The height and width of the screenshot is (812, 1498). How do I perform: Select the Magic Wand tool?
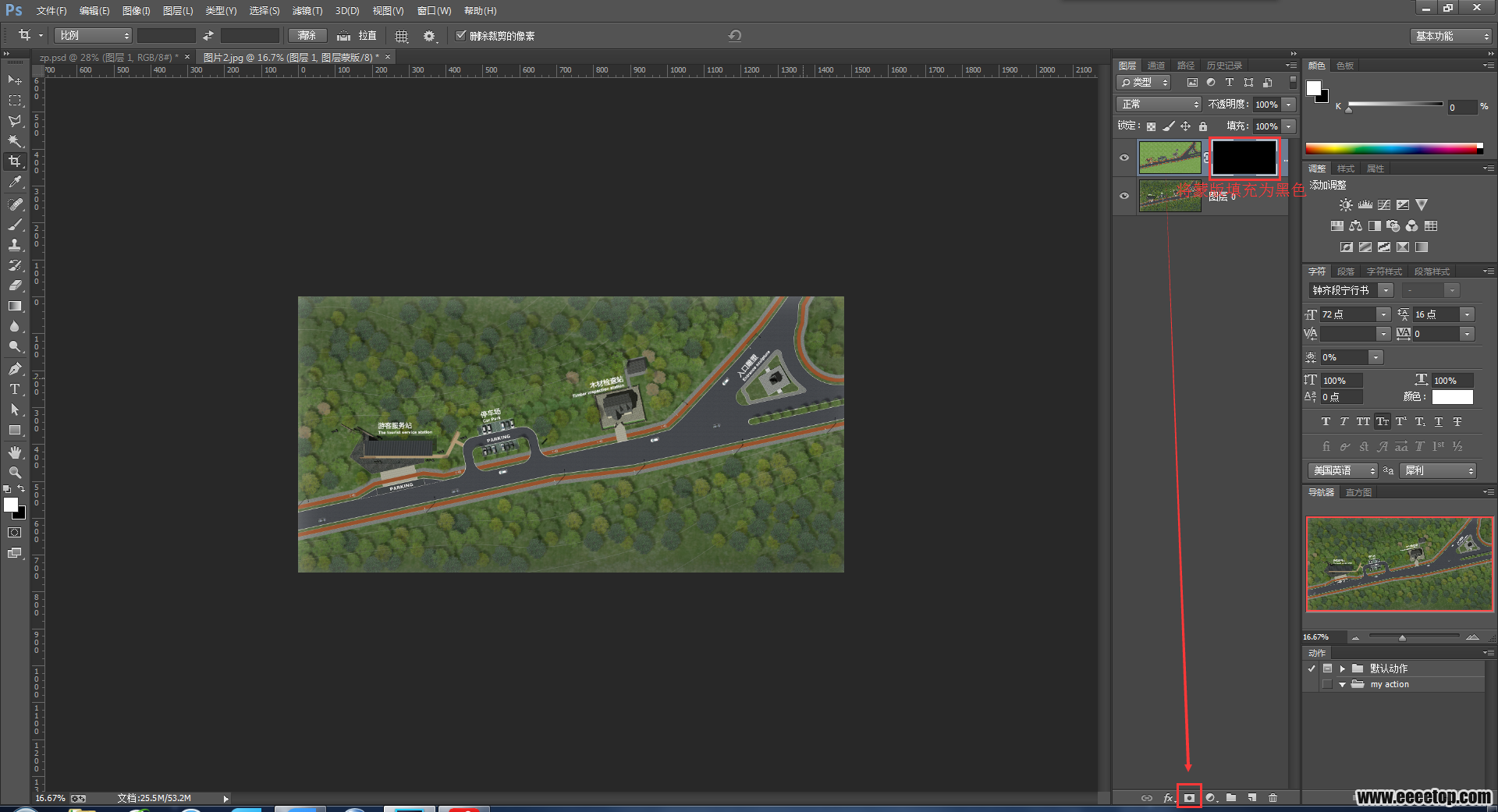pos(15,141)
